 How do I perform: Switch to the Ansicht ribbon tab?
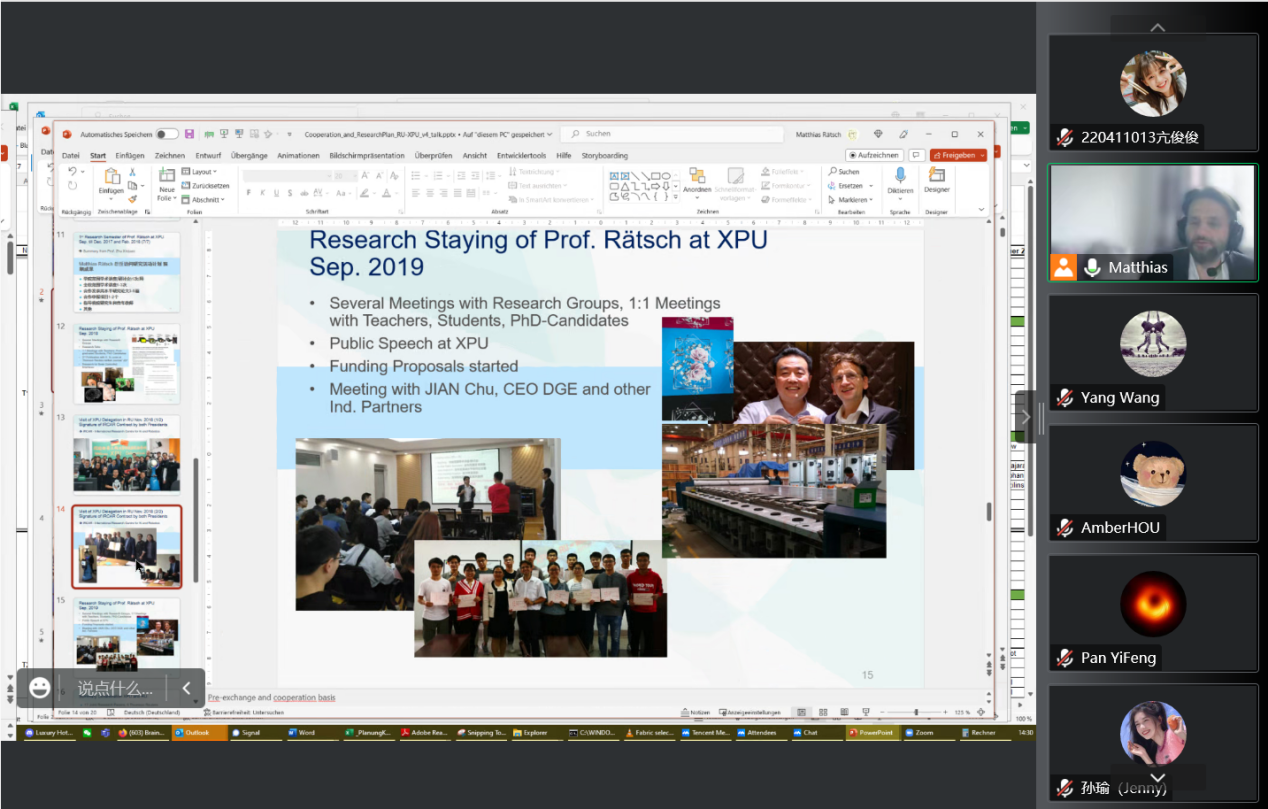tap(475, 156)
